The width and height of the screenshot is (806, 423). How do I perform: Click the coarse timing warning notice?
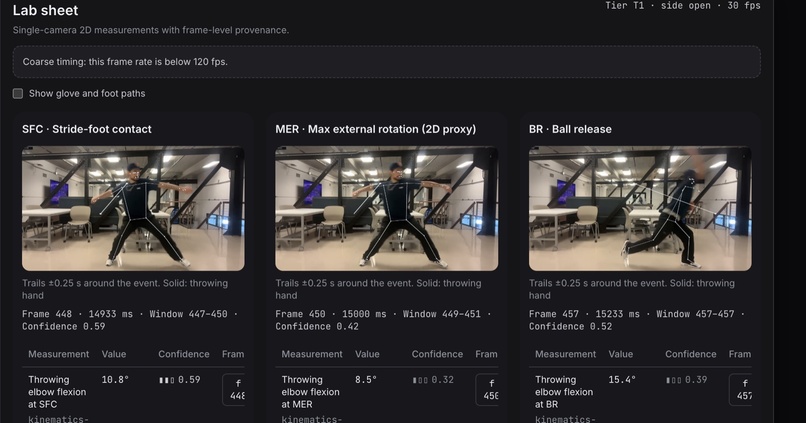point(387,62)
